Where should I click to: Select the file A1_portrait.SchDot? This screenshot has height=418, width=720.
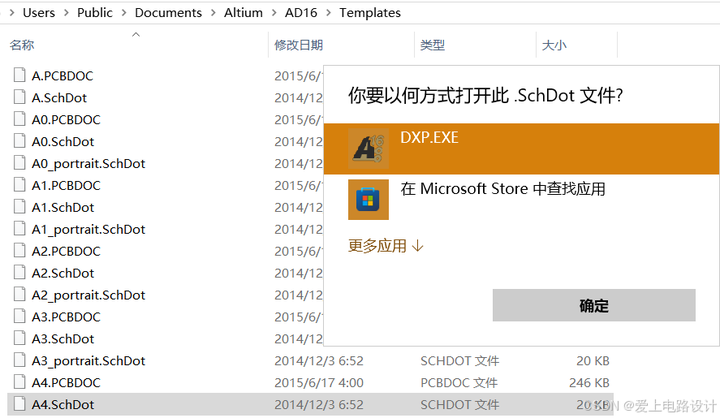coord(88,229)
